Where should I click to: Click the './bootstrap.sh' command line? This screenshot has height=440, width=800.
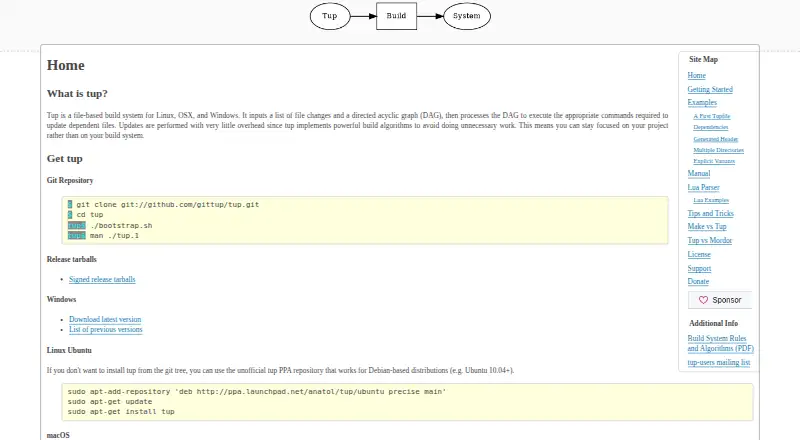click(x=110, y=226)
